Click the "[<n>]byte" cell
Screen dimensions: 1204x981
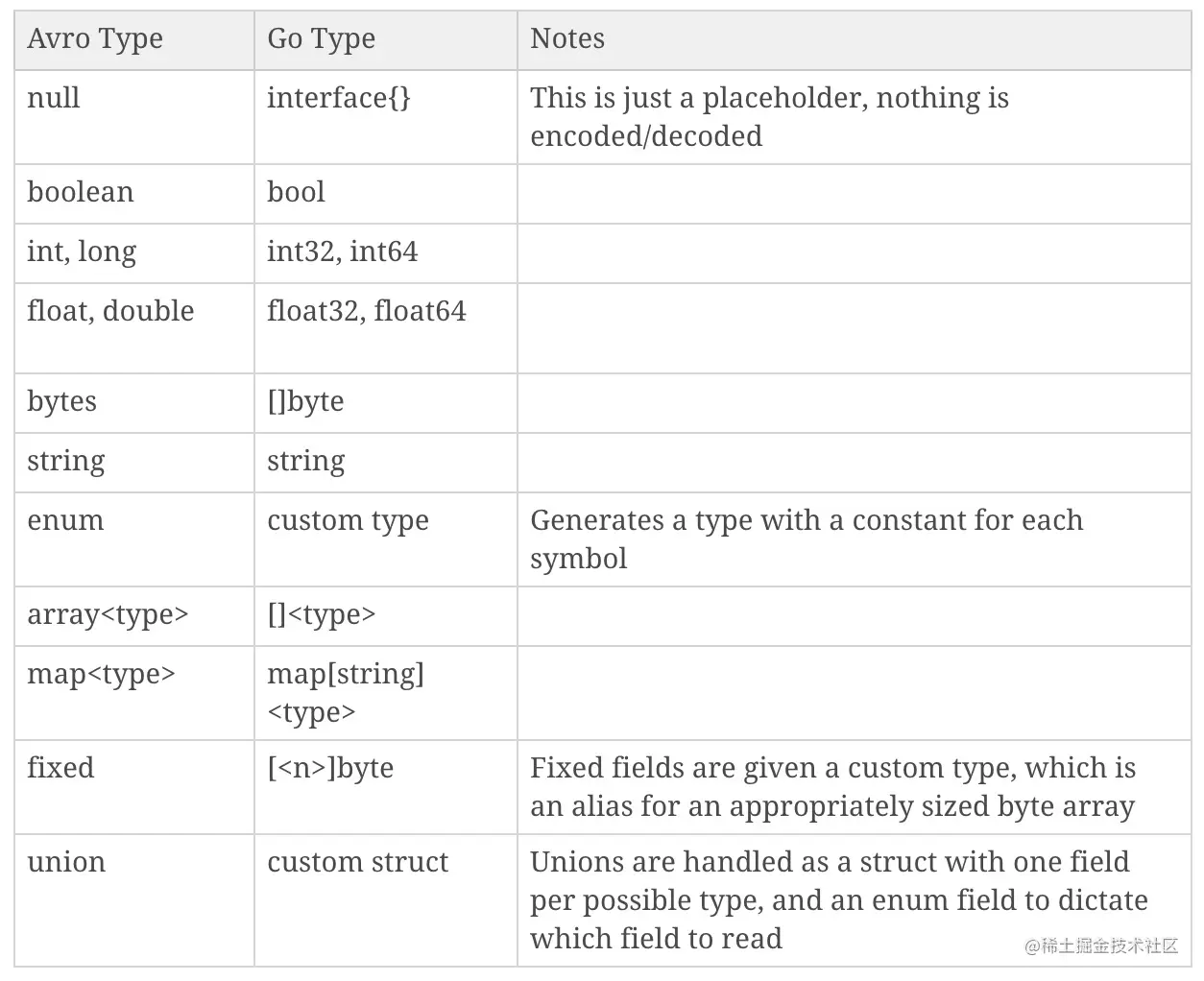pyautogui.click(x=330, y=768)
